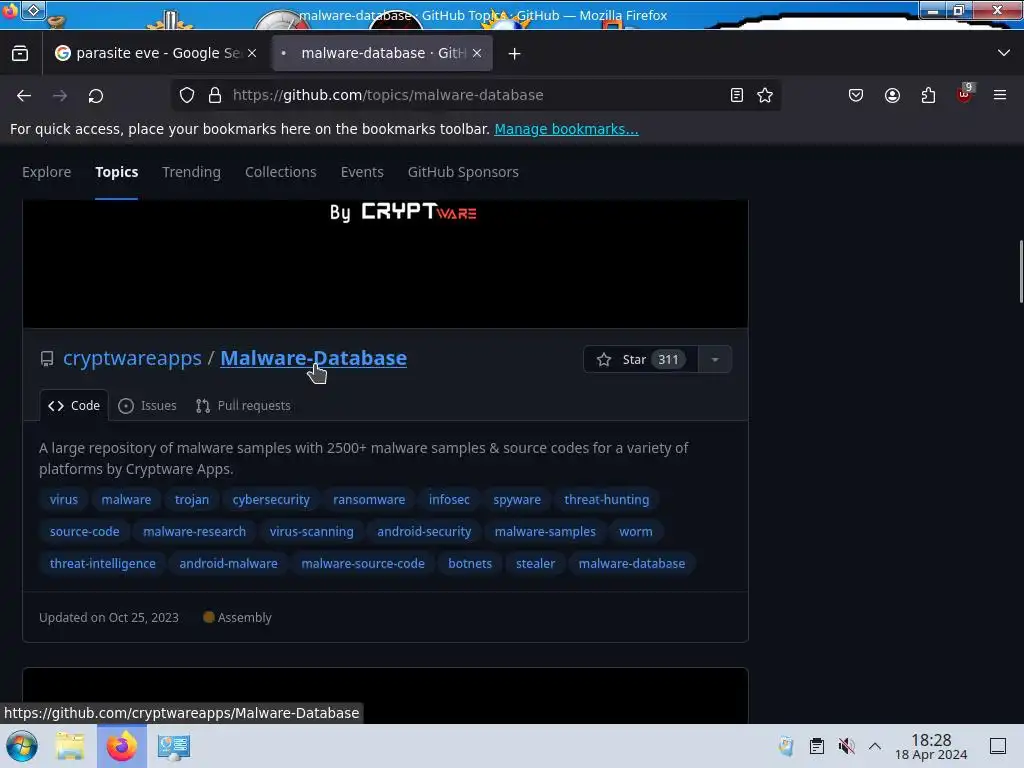Click the show desktop icon in the tray

pos(998,746)
